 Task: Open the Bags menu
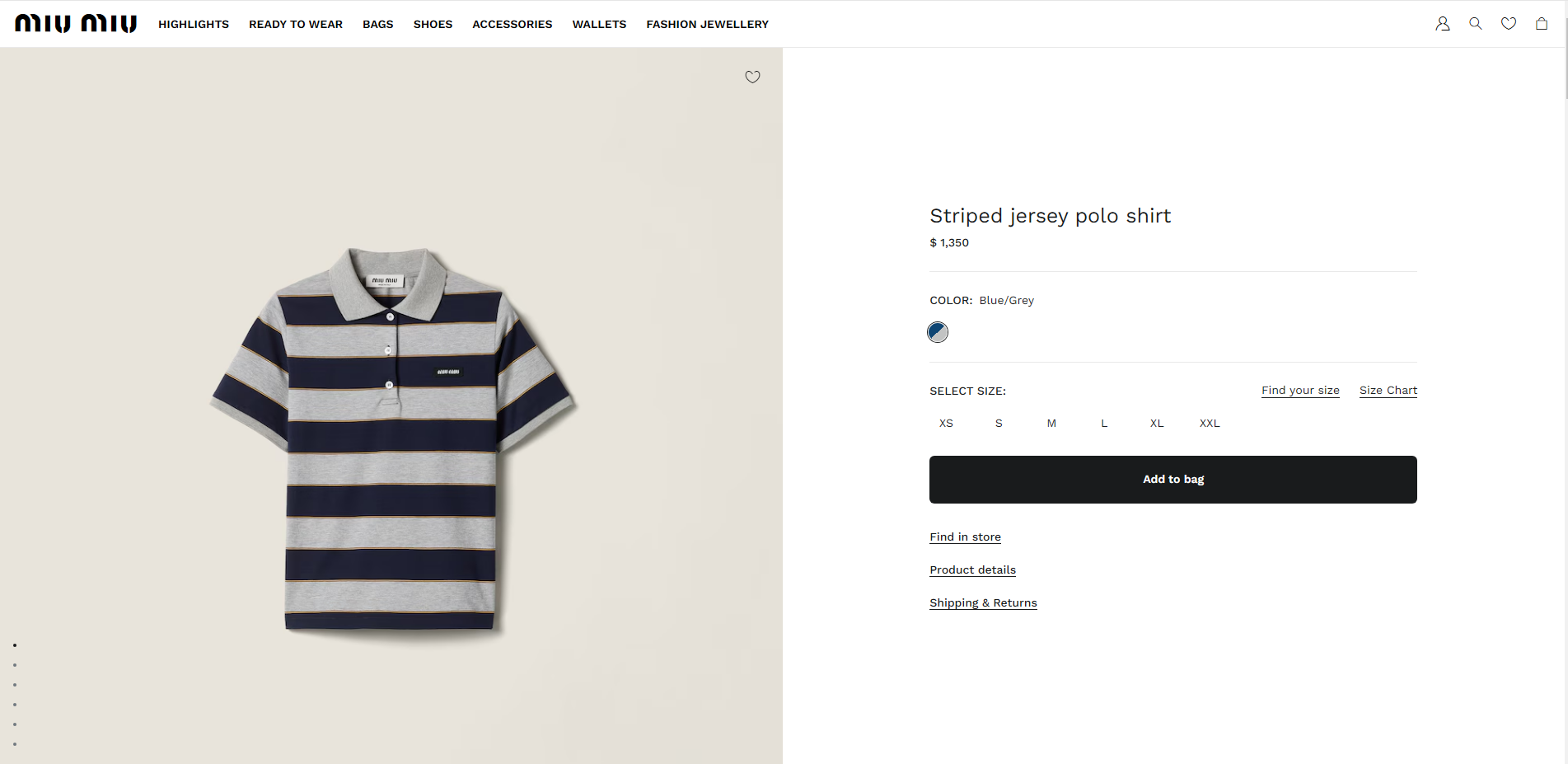377,25
